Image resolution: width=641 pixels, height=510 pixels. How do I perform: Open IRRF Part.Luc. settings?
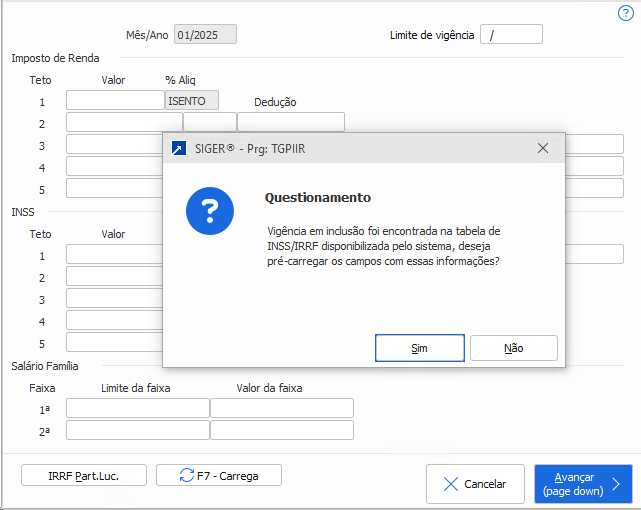coord(84,475)
